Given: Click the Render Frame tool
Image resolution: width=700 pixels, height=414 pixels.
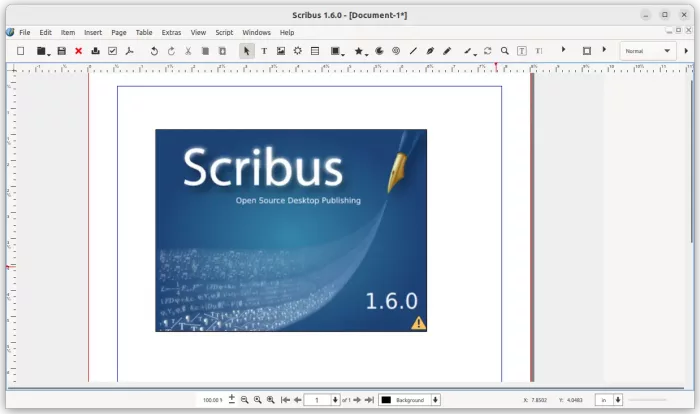Looking at the screenshot, I should click(298, 51).
